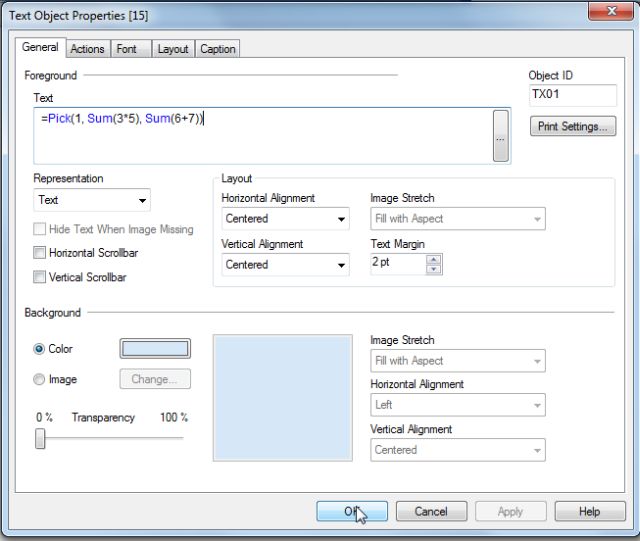This screenshot has width=640, height=541.
Task: Click the OK button
Action: (x=352, y=511)
